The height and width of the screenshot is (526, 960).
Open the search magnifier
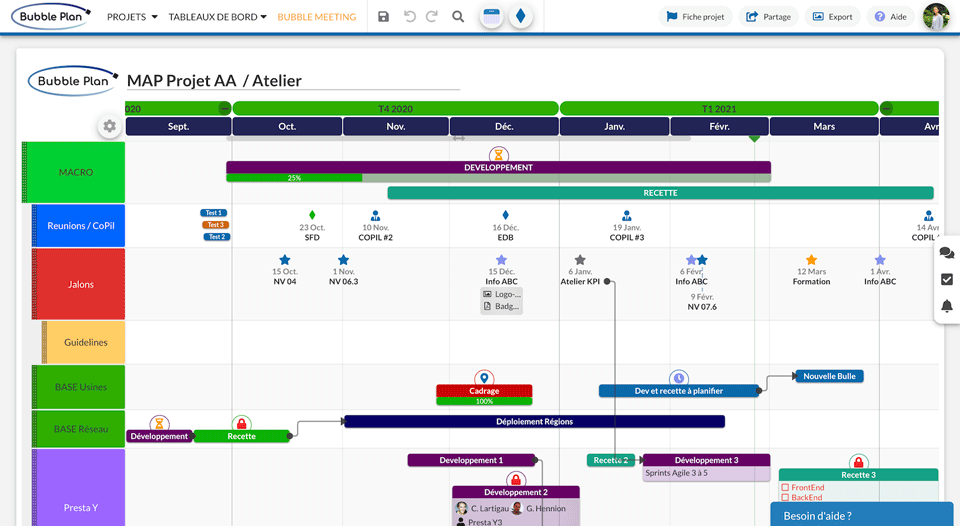[x=458, y=17]
